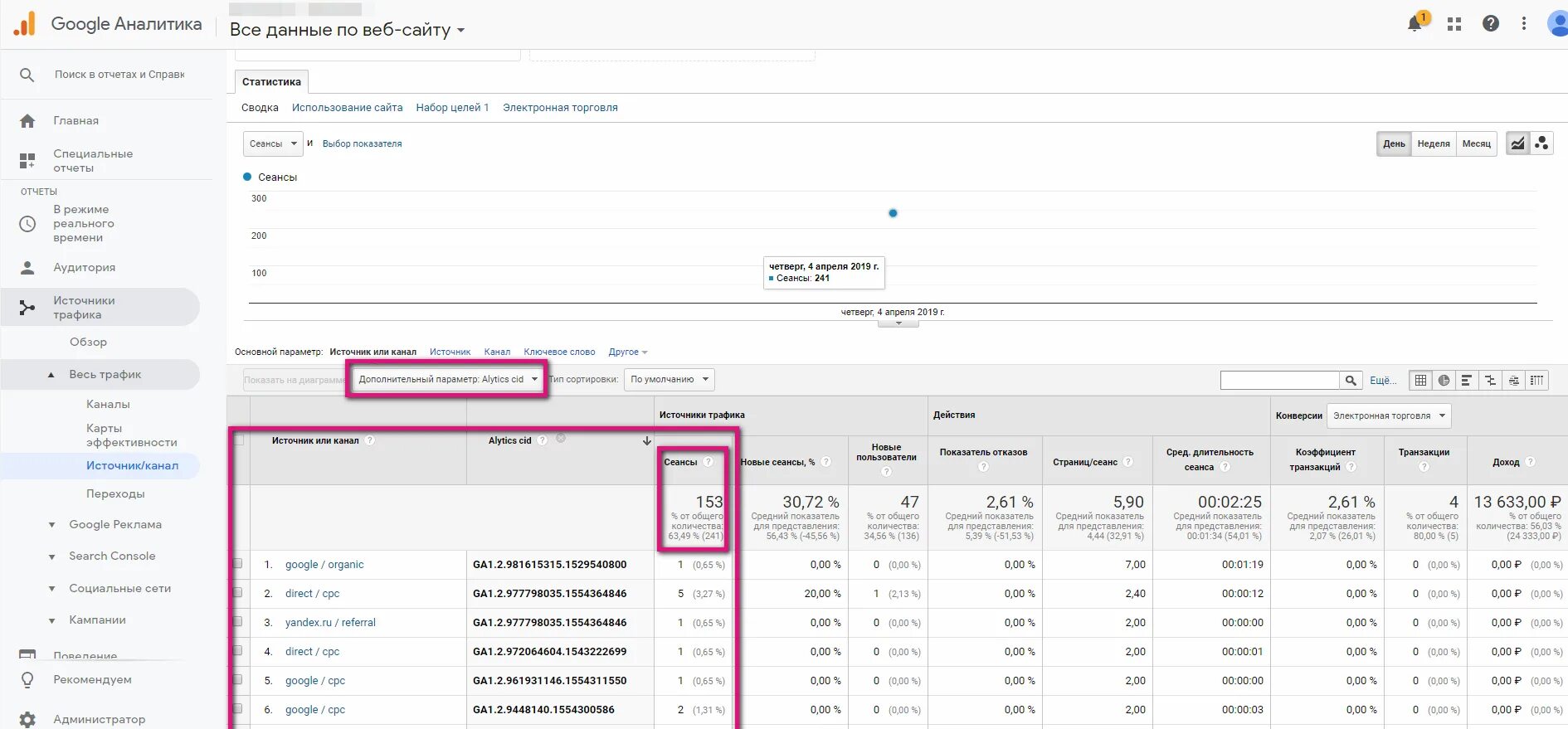Check row 4 direct / cpc
Viewport: 1568px width, 729px height.
(x=238, y=651)
